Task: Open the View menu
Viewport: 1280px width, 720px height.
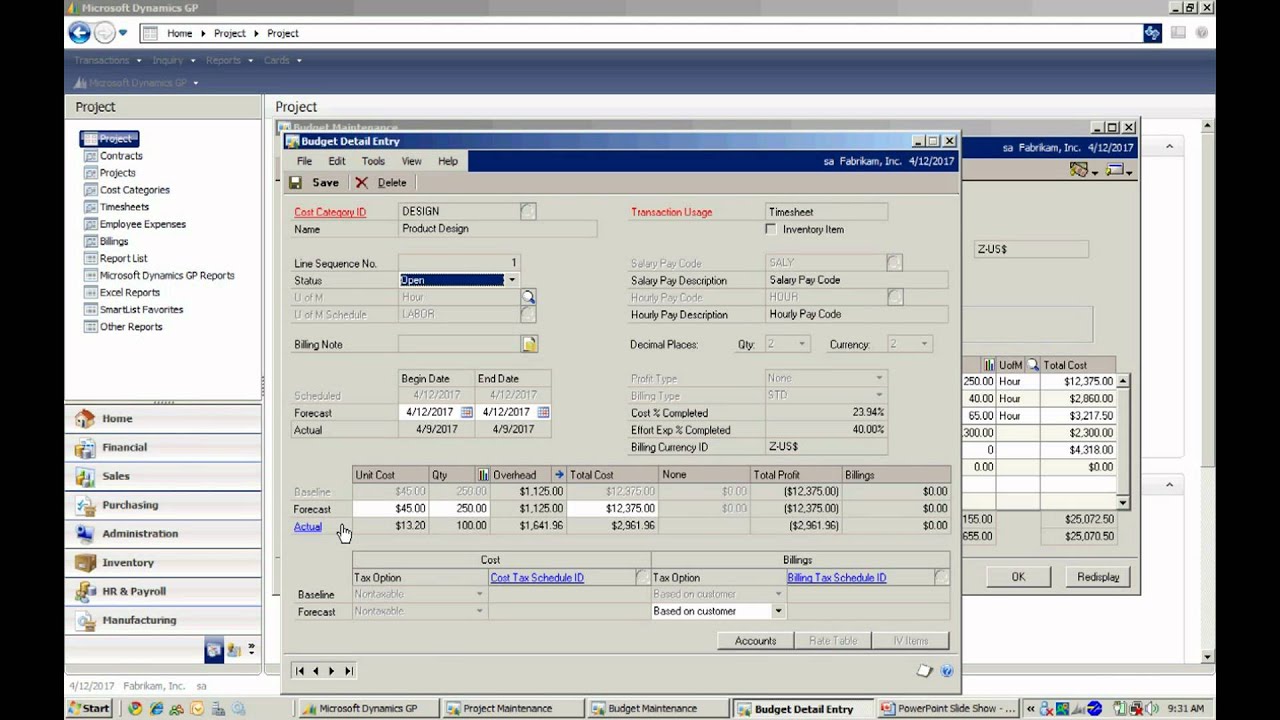Action: coord(411,161)
